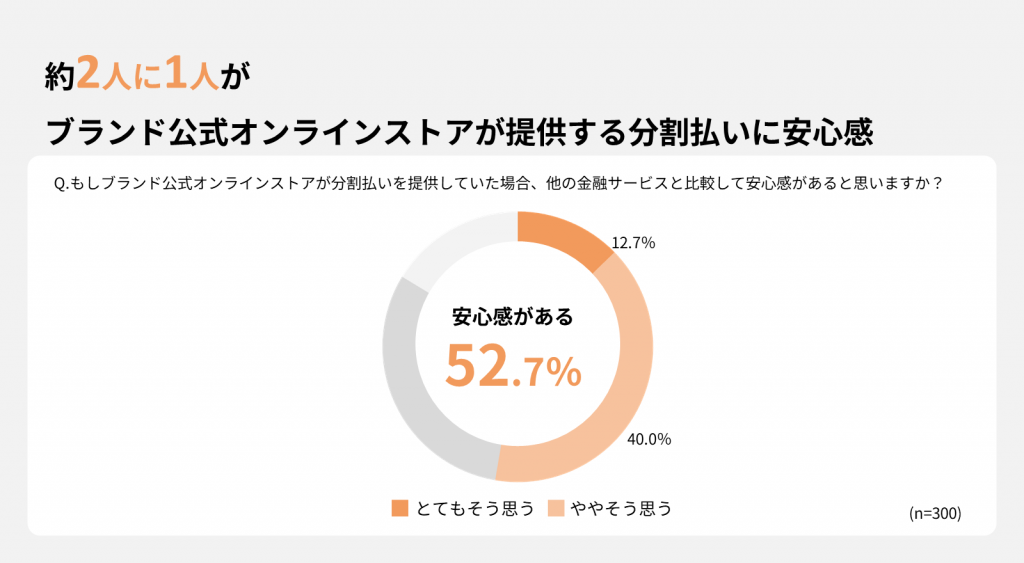This screenshot has height=563, width=1024.
Task: Click the large 52.7% center value
Action: point(513,367)
